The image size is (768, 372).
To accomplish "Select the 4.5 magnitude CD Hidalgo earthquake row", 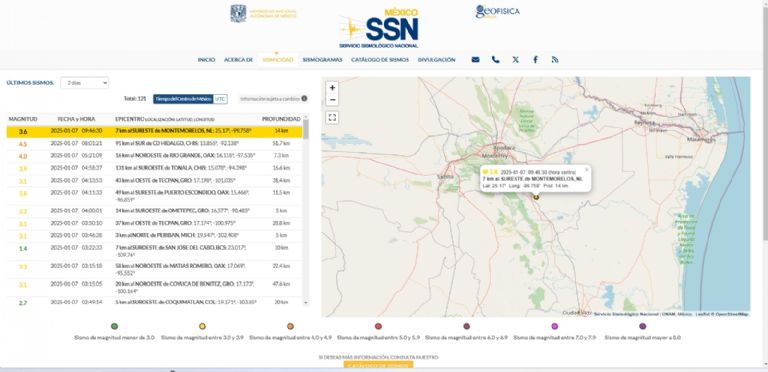I will coord(155,143).
